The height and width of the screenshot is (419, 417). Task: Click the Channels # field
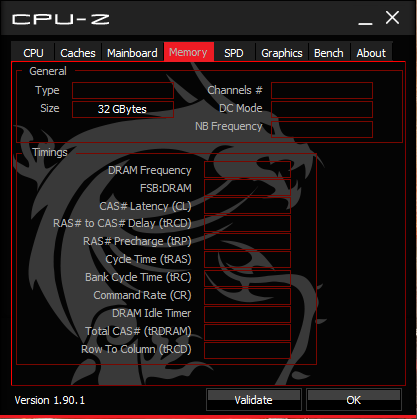tap(322, 90)
